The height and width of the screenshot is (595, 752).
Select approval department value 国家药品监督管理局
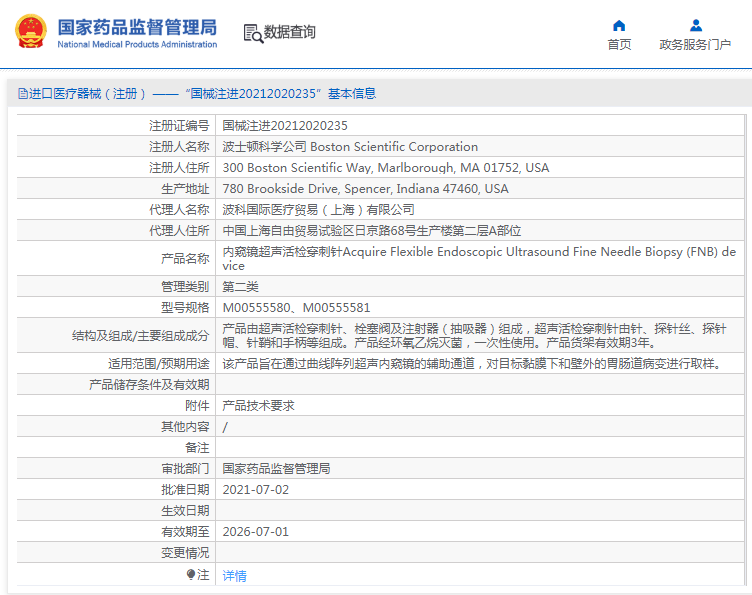pyautogui.click(x=276, y=469)
